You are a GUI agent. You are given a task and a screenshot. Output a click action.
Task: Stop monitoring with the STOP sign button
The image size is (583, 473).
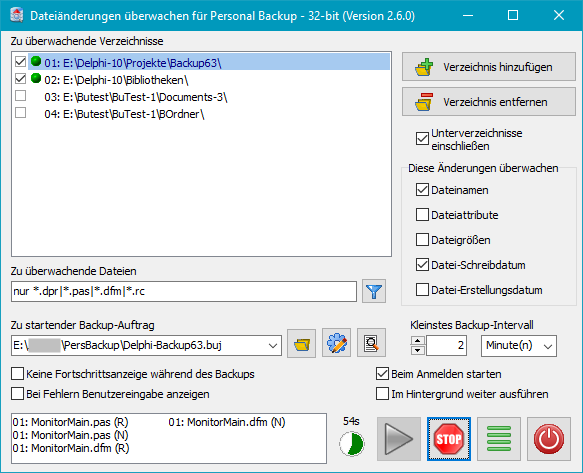pyautogui.click(x=449, y=439)
